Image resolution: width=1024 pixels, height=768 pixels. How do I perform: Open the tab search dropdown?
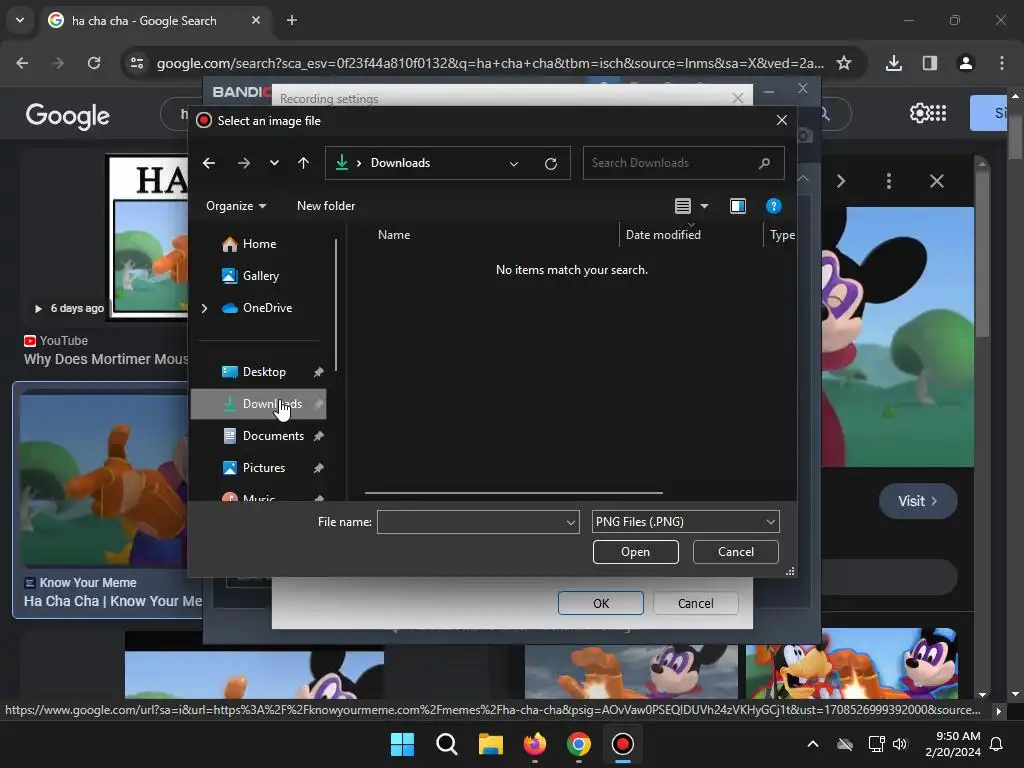(x=20, y=20)
